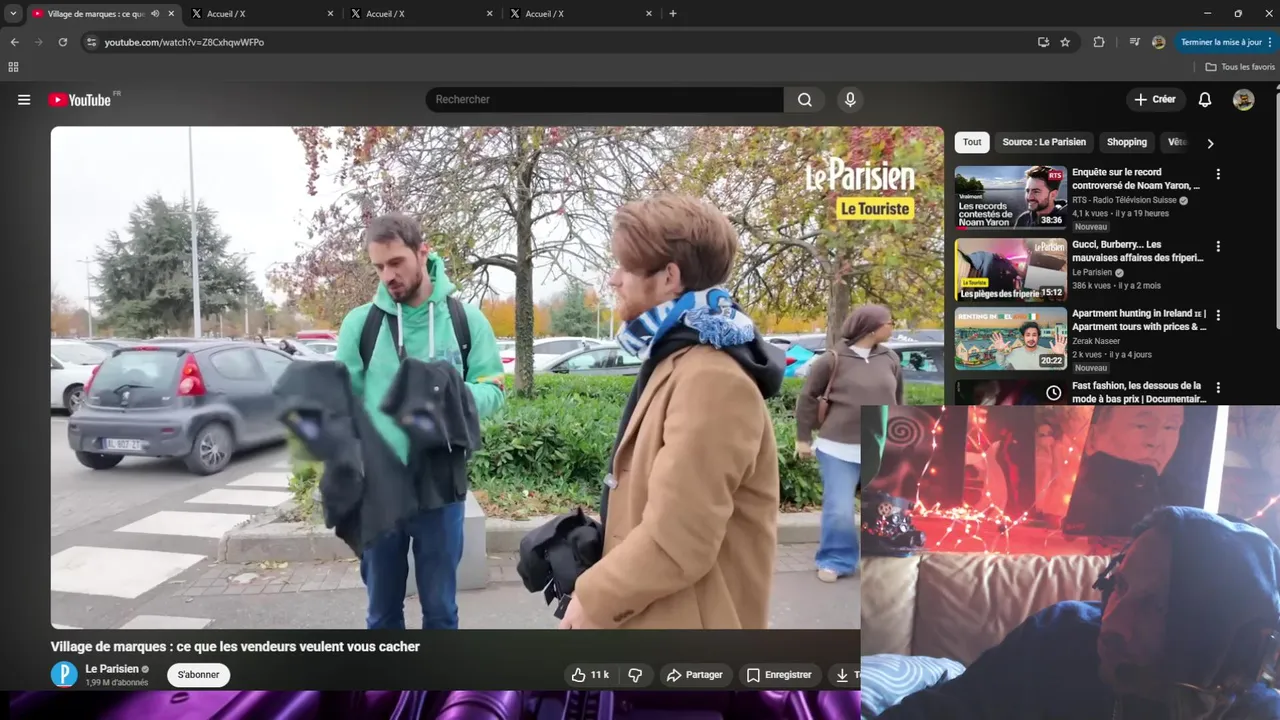The image size is (1280, 720).
Task: Go forward with the browser forward arrow
Action: 39,42
